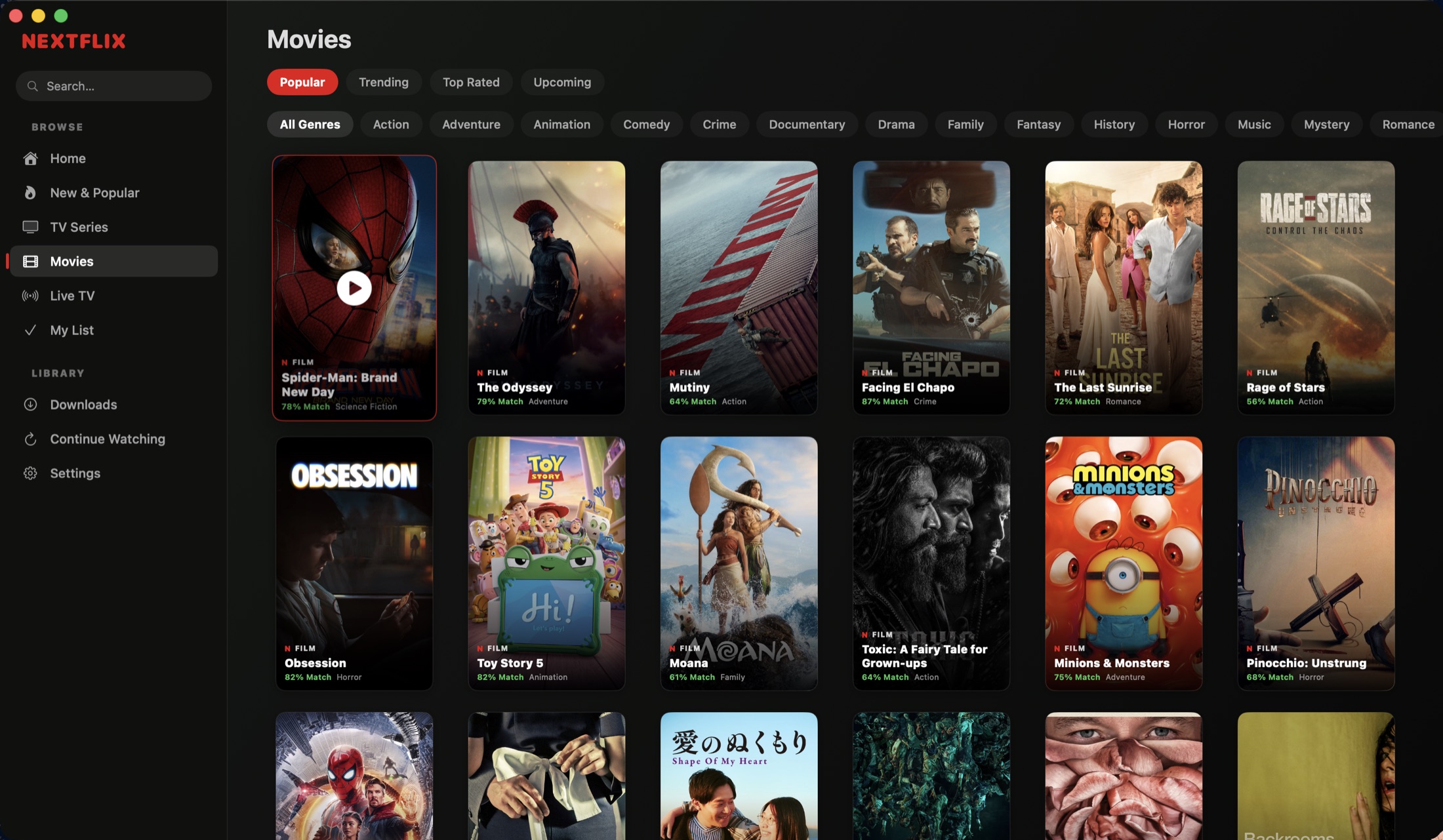This screenshot has width=1443, height=840.
Task: Click the My List checkmark icon
Action: point(30,330)
